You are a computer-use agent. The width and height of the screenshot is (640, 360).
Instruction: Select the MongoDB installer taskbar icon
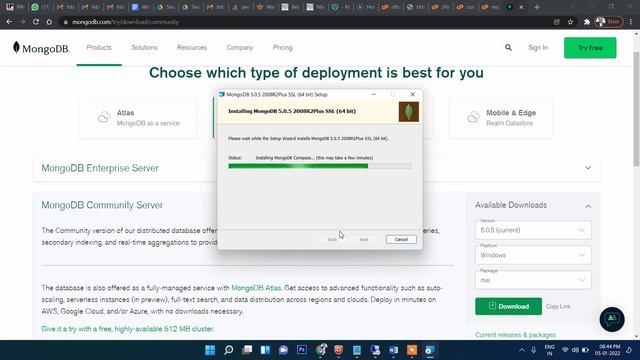(430, 350)
